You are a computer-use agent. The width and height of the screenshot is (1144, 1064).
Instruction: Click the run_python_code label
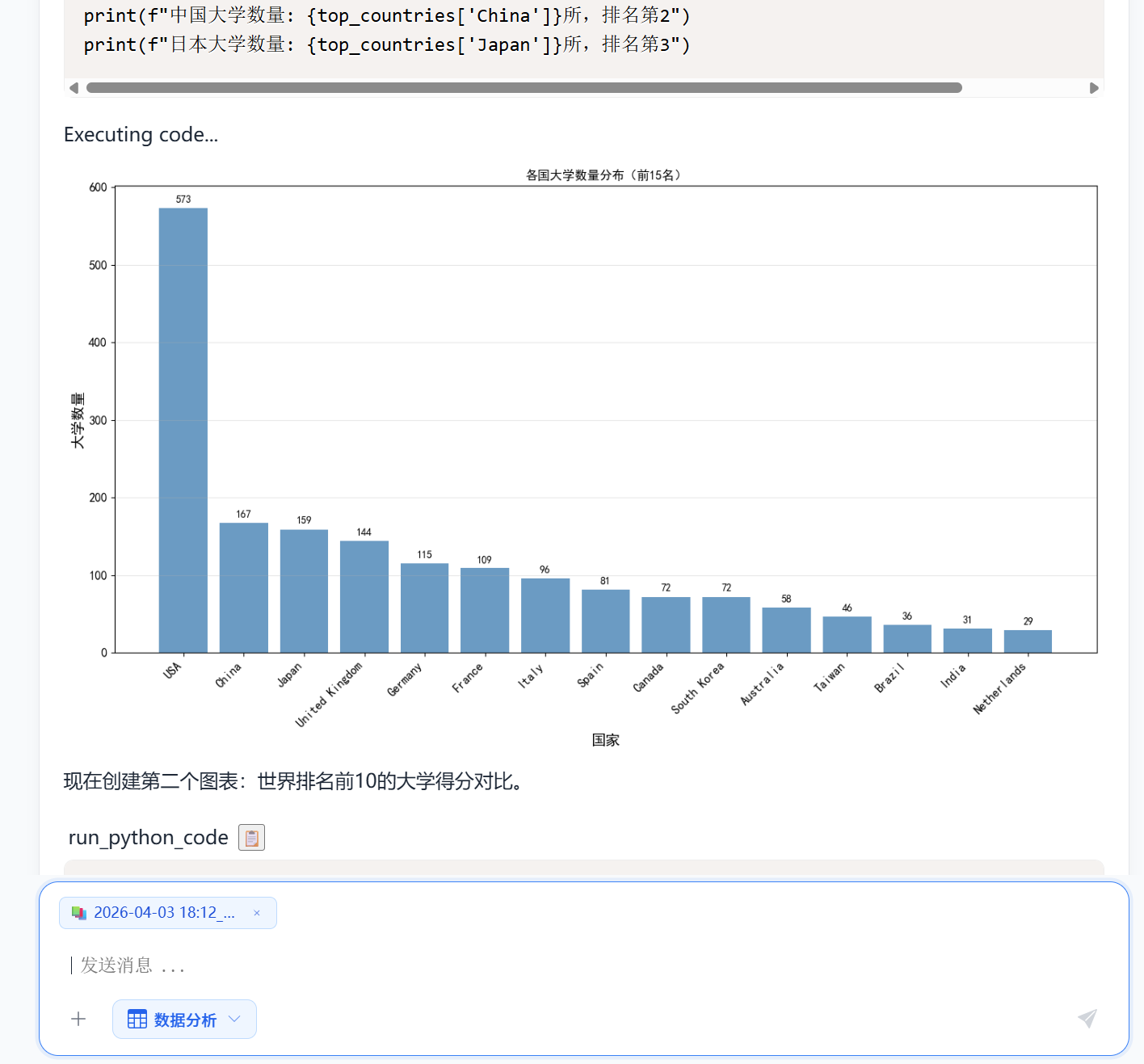[148, 838]
